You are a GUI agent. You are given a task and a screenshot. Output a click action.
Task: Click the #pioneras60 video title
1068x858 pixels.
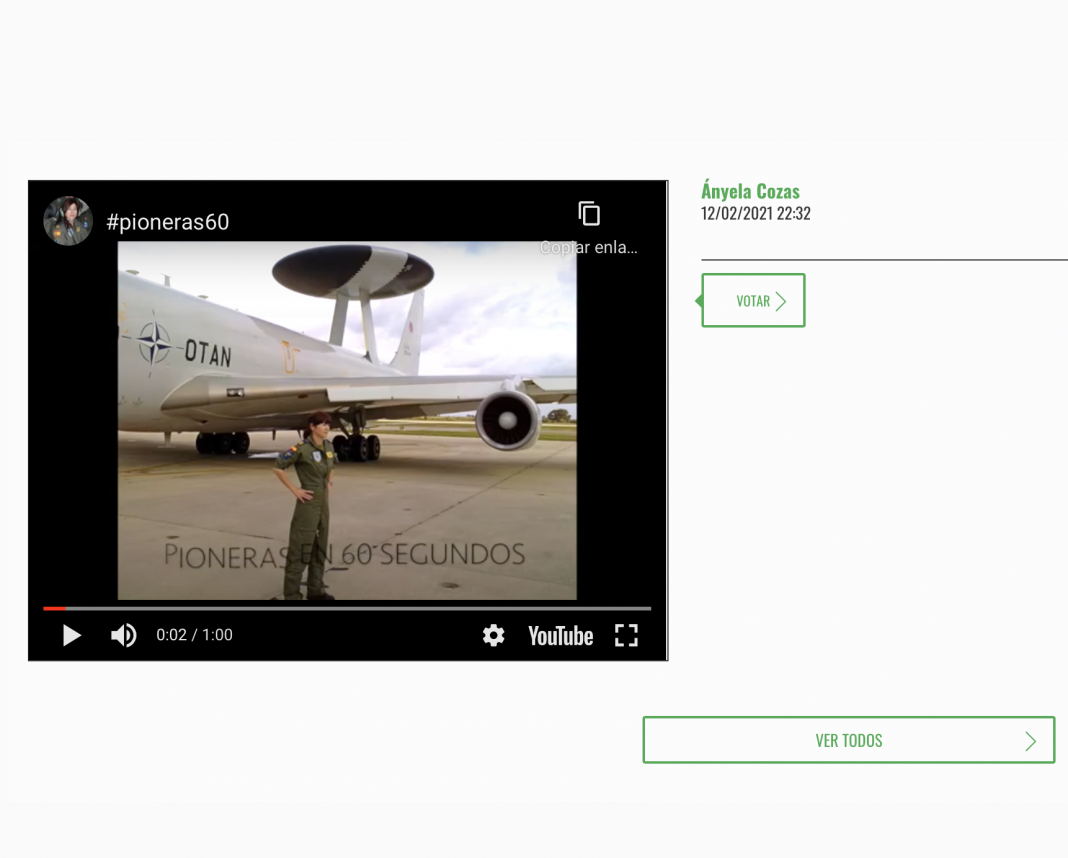pos(168,222)
